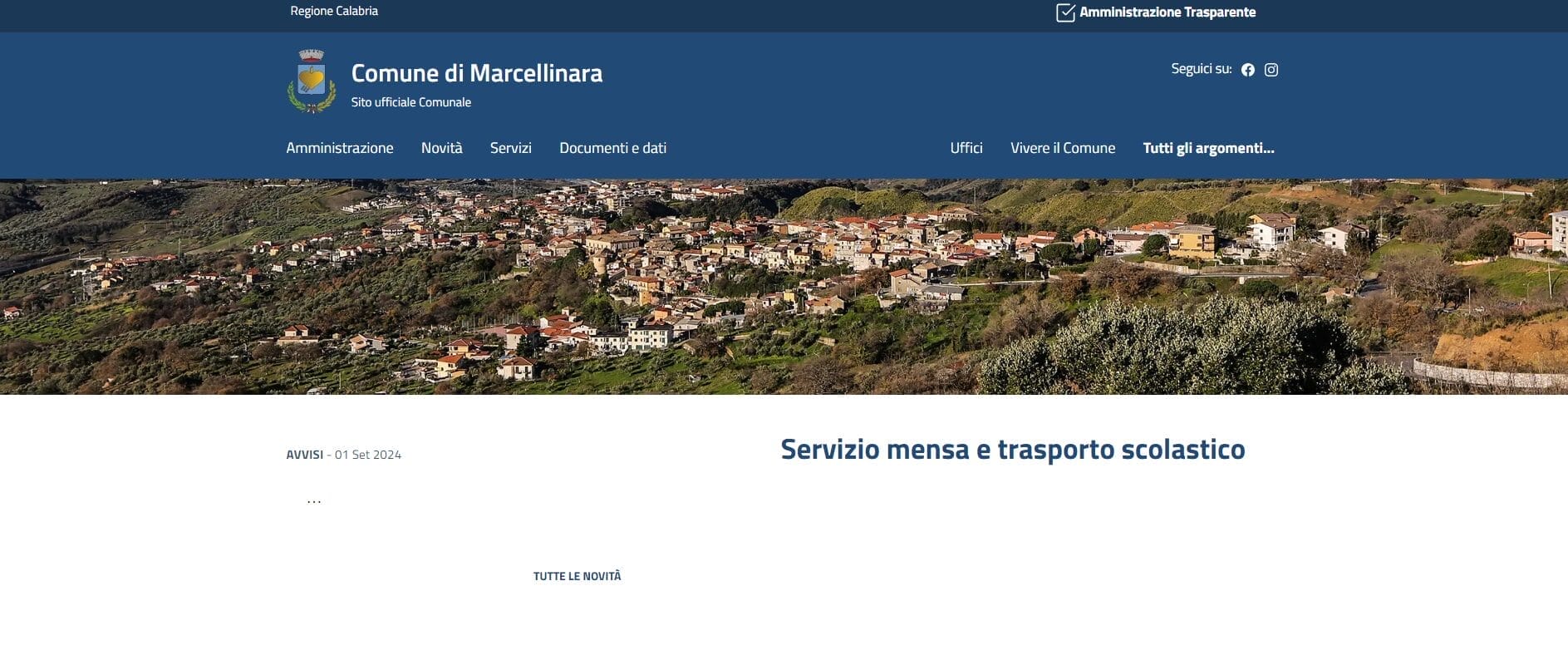Open the Instagram social icon
Viewport: 1568px width, 645px height.
pyautogui.click(x=1271, y=70)
